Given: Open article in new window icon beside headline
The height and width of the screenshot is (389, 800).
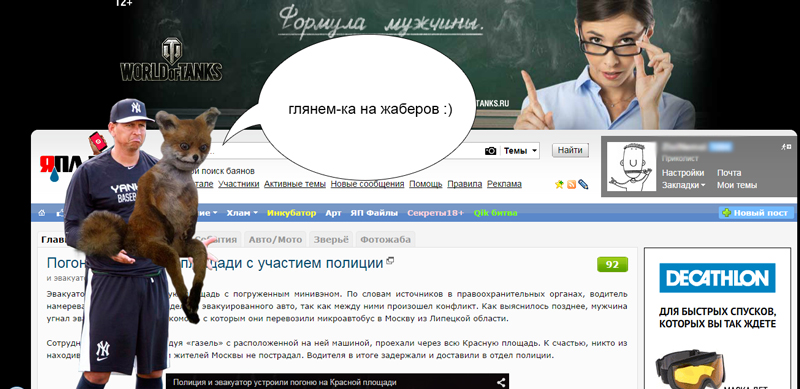Looking at the screenshot, I should [x=390, y=260].
